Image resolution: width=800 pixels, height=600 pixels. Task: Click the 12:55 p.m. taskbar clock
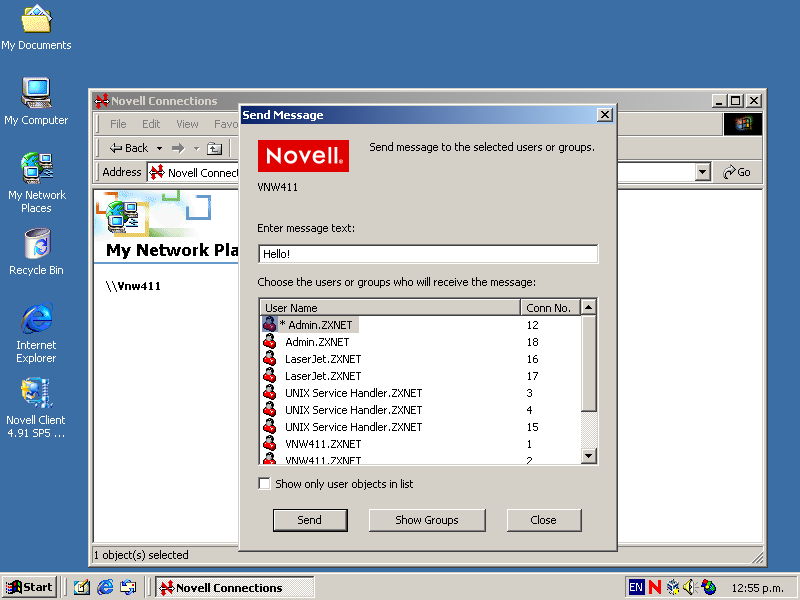pos(758,588)
